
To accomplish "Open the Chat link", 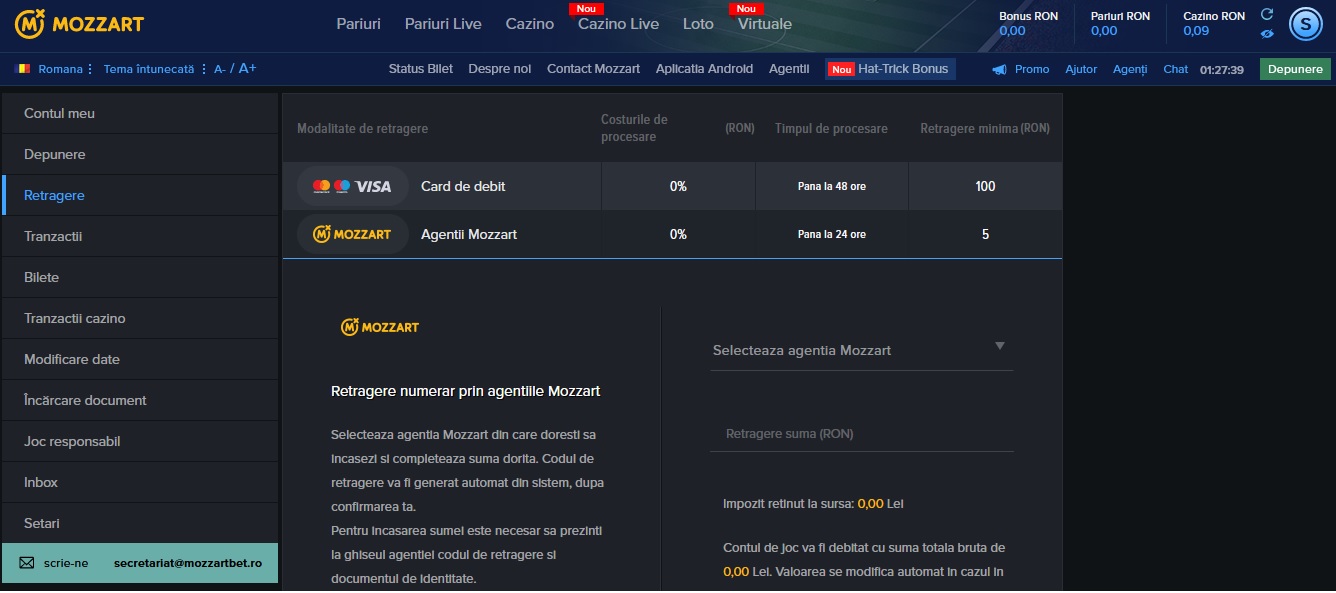I will [x=1176, y=69].
